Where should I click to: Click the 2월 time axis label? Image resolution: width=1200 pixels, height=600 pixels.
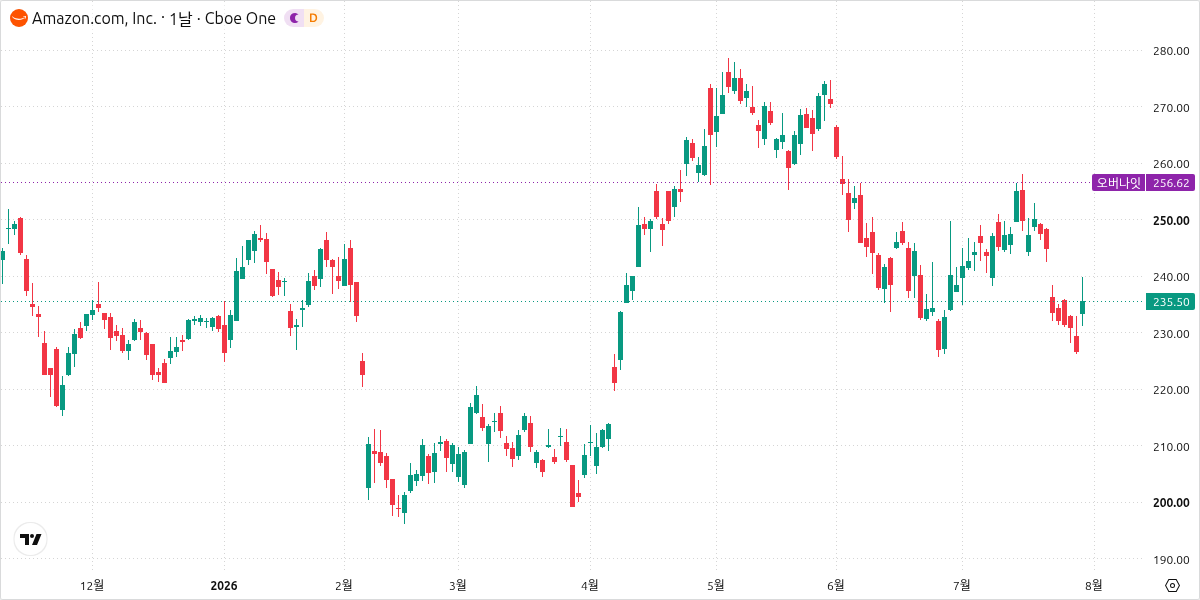point(344,585)
